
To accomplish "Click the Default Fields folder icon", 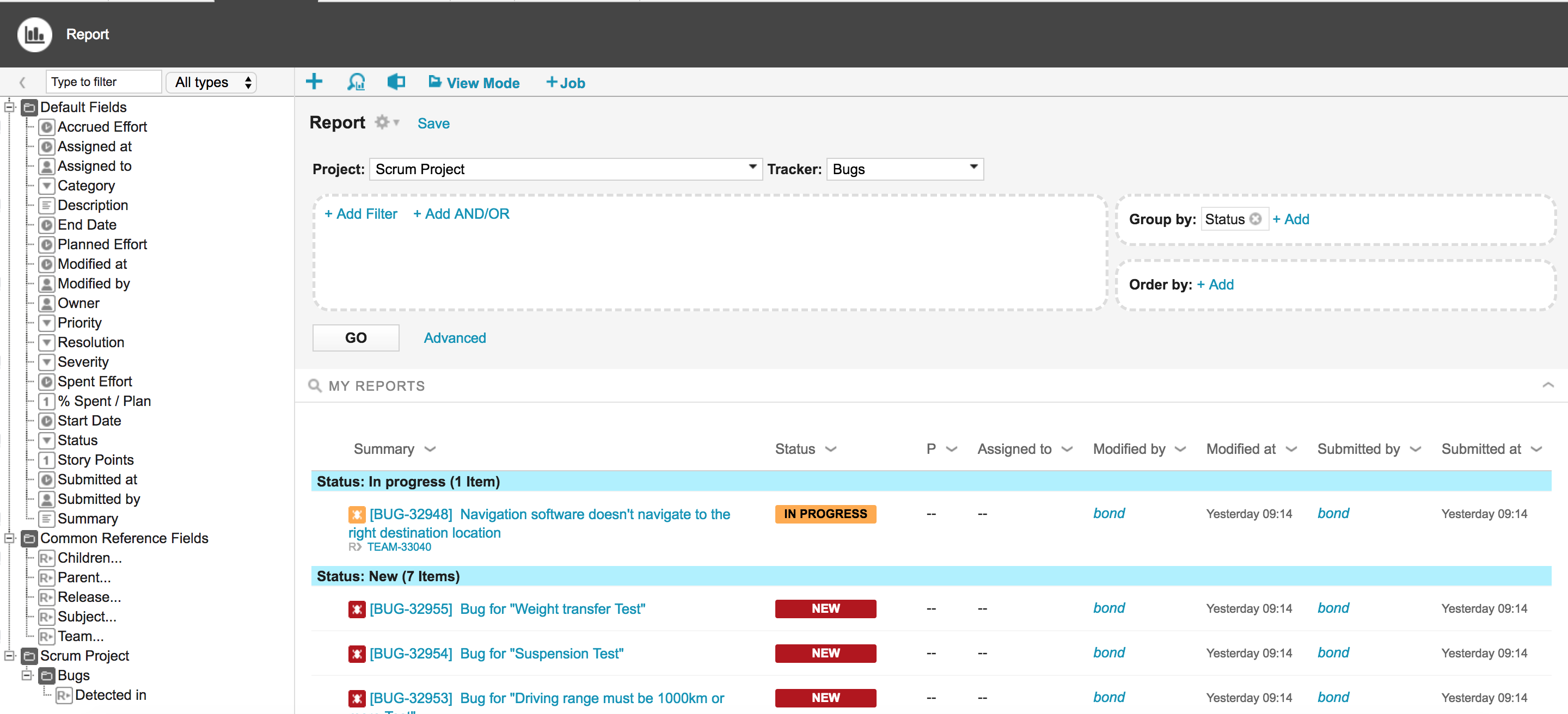I will [29, 108].
